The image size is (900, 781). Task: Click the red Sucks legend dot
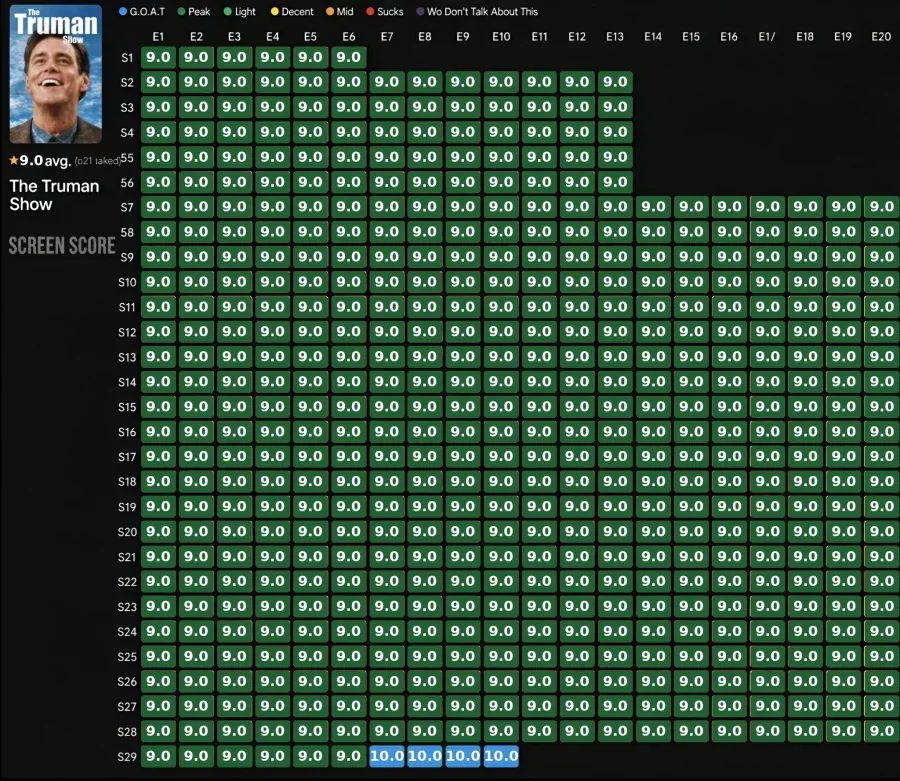click(370, 11)
